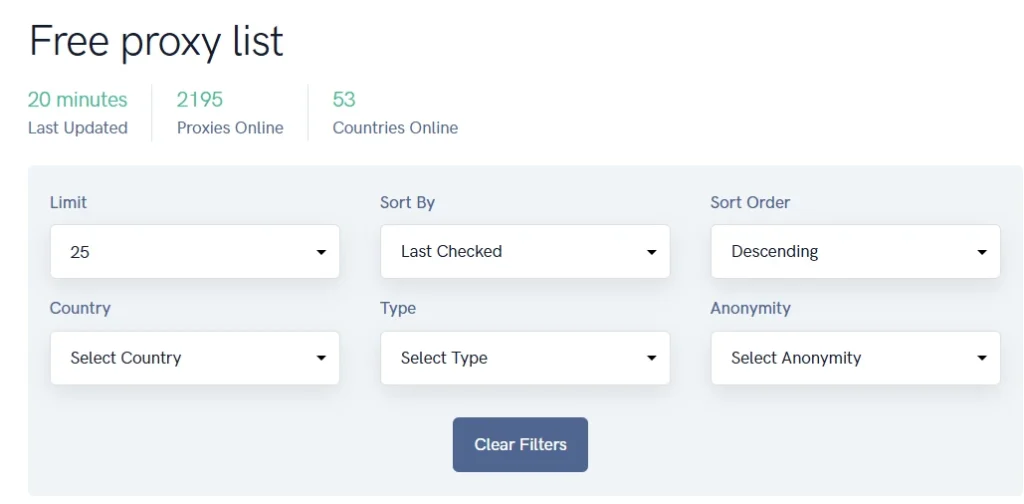Click the Proxies Online label
Screen dimensions: 1024x504
(230, 128)
